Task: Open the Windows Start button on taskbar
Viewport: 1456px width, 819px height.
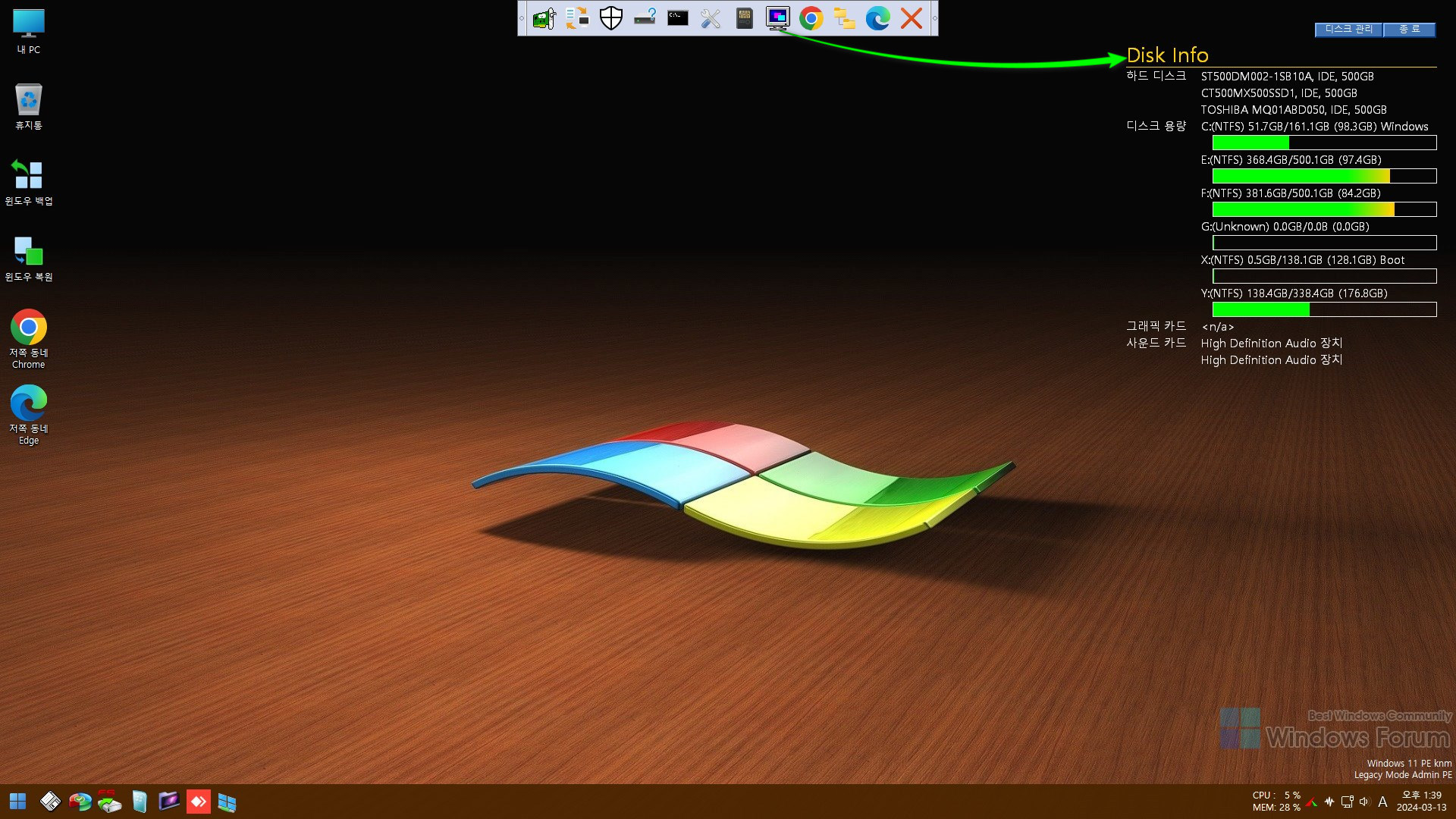Action: click(17, 802)
